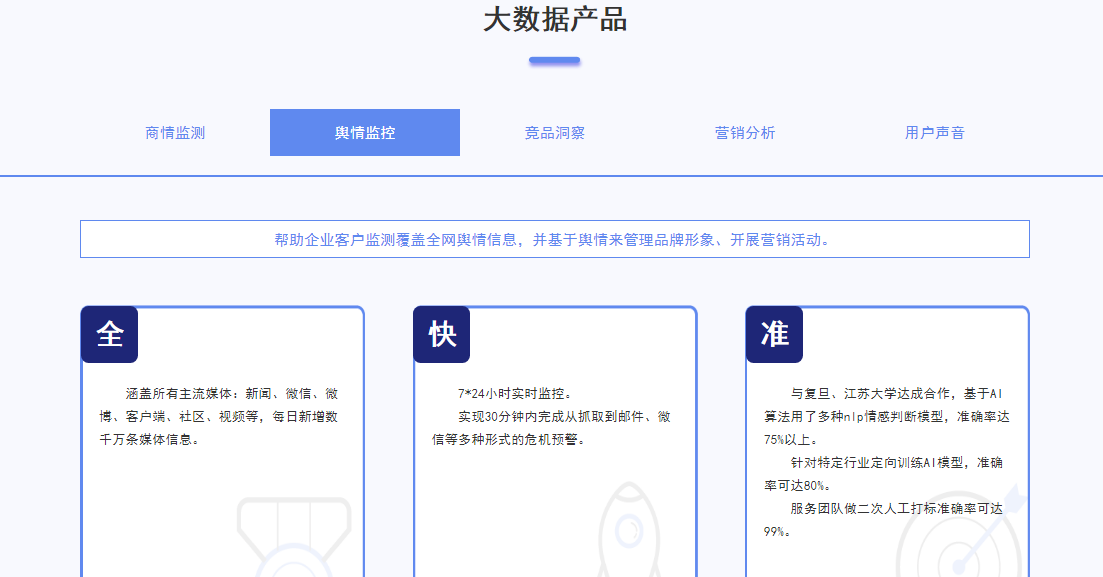This screenshot has height=577, width=1103.
Task: Click the 全 badge icon
Action: (x=110, y=335)
